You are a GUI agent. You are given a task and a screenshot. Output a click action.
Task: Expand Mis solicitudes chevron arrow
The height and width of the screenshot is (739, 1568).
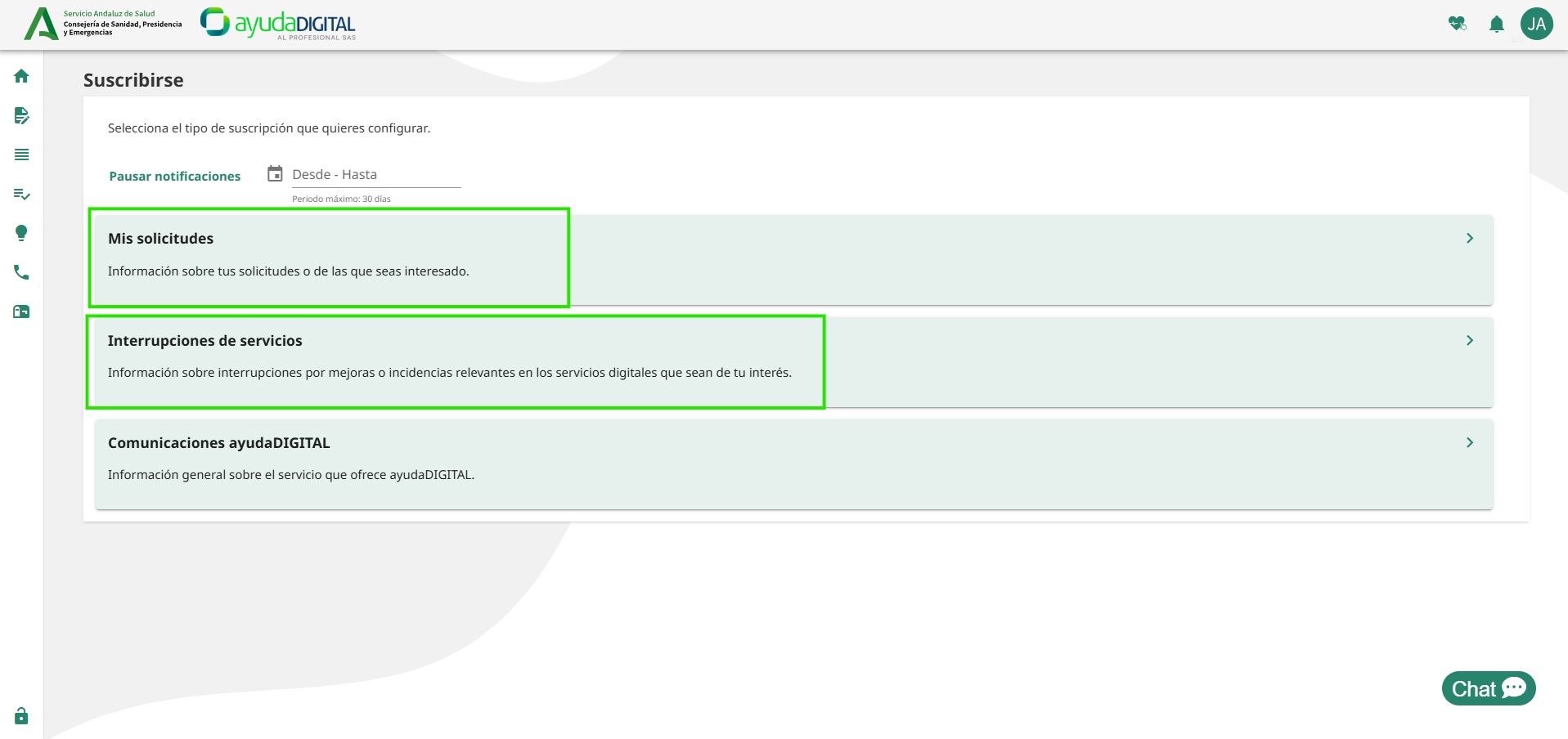click(x=1470, y=238)
